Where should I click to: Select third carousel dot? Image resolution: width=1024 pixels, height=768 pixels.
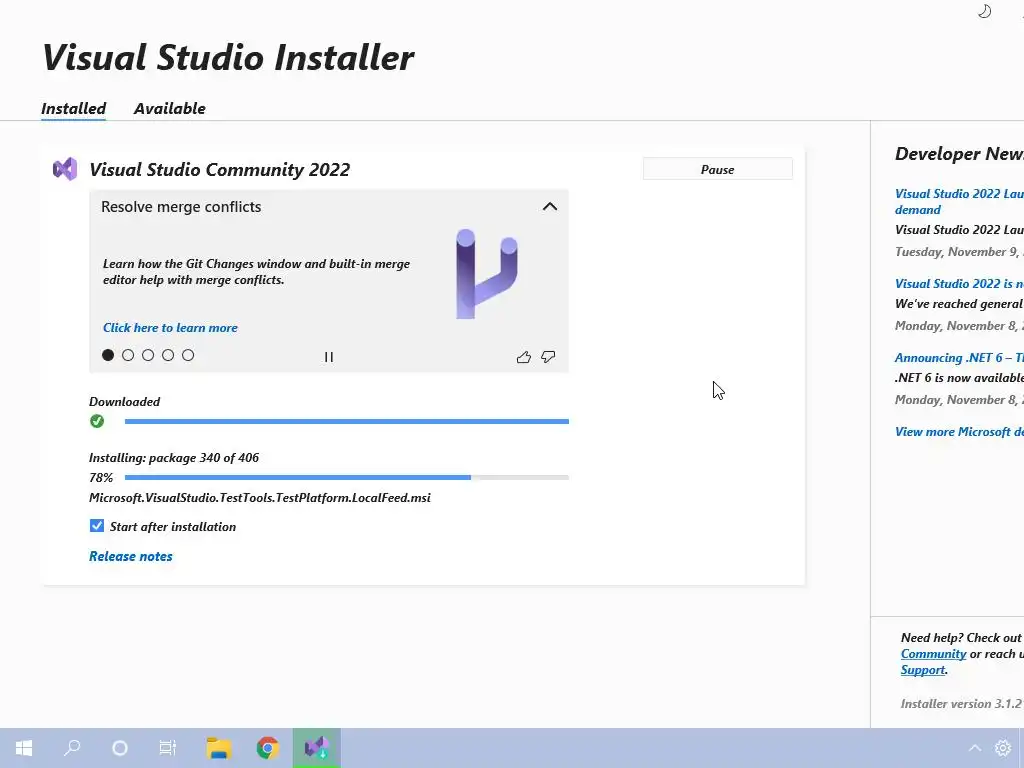click(x=148, y=355)
